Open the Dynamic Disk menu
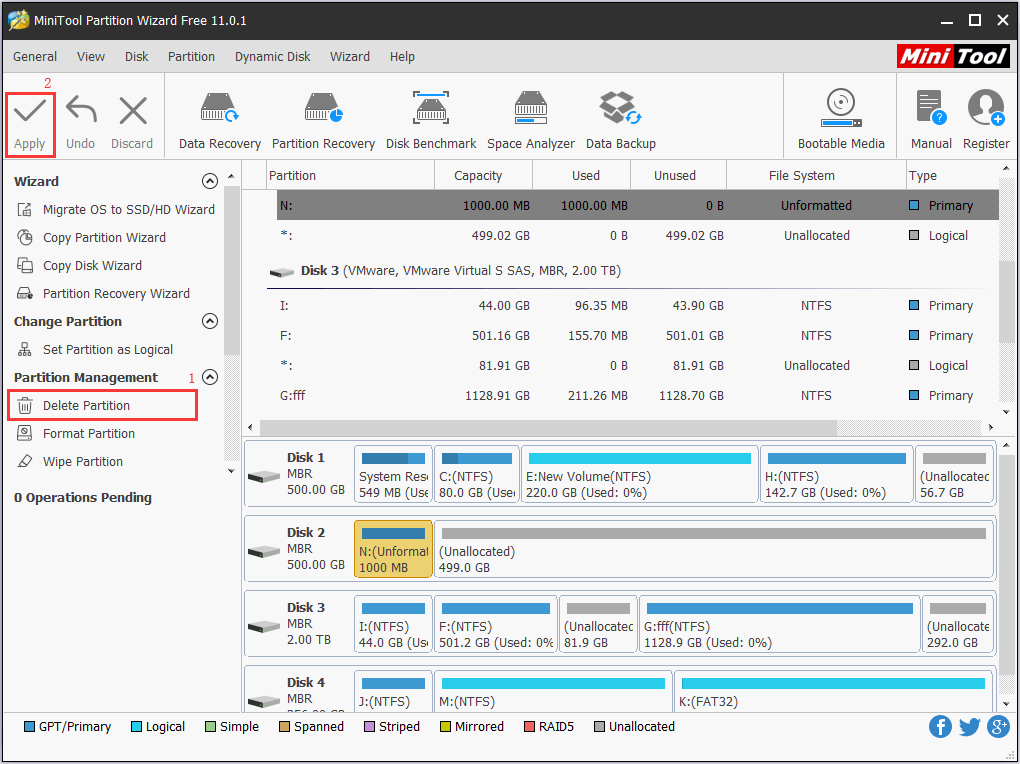 click(x=273, y=57)
